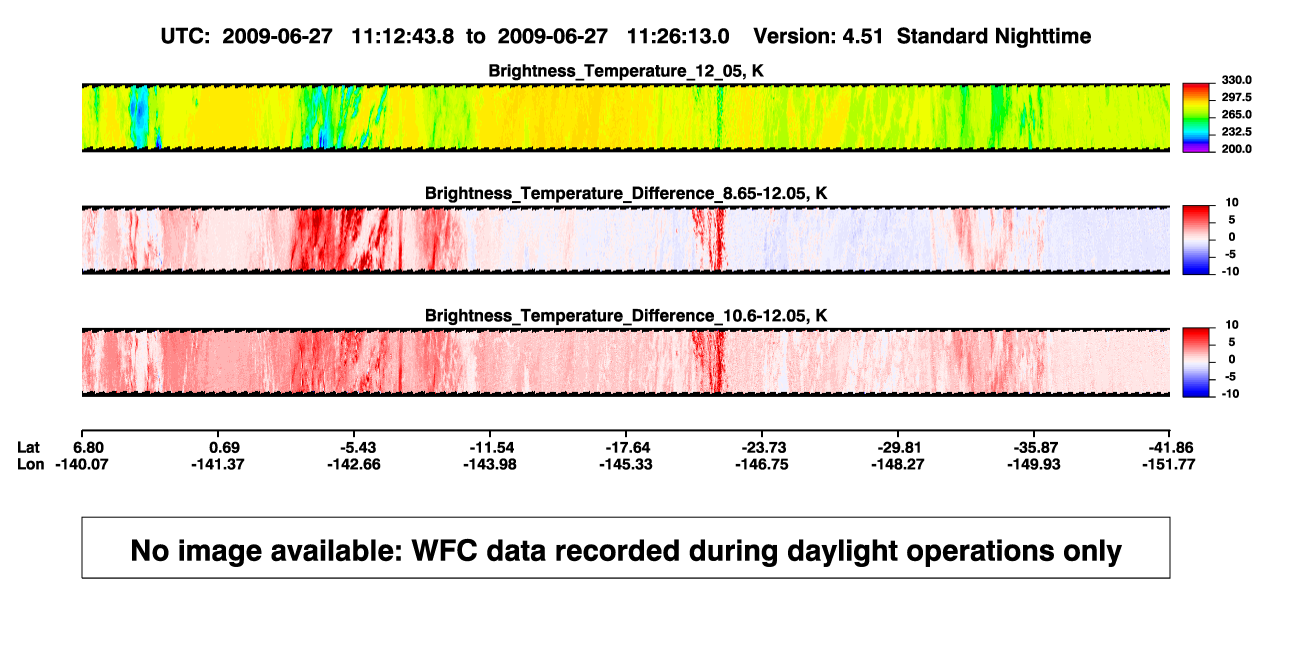Click longitude value "-151.77"

[1170, 464]
